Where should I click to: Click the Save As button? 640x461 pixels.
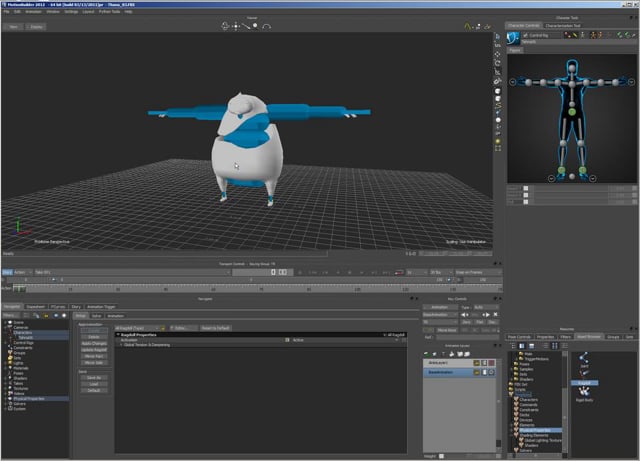(94, 378)
